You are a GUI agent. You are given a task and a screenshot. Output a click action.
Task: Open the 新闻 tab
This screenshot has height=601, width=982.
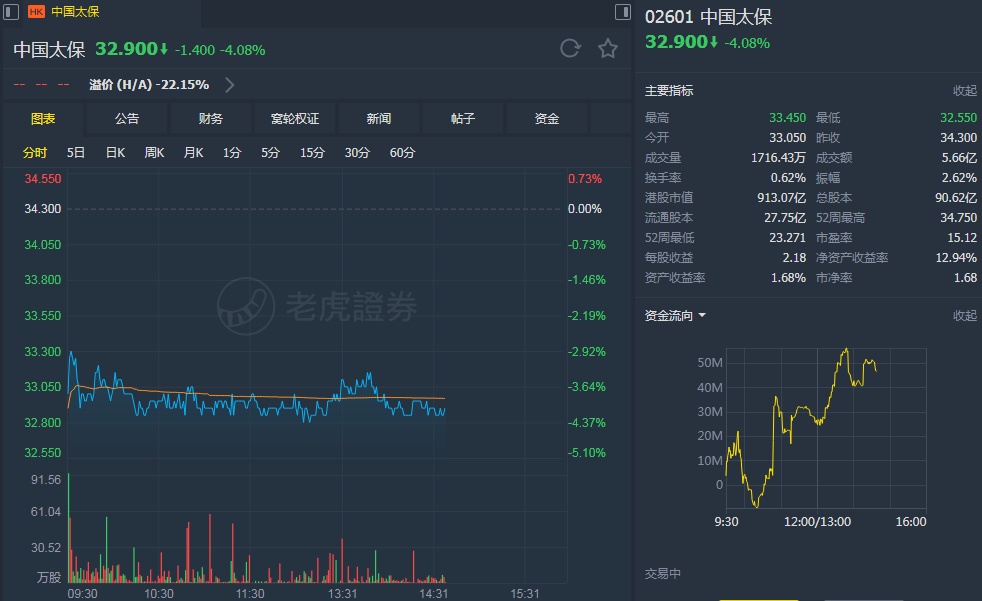tap(379, 119)
